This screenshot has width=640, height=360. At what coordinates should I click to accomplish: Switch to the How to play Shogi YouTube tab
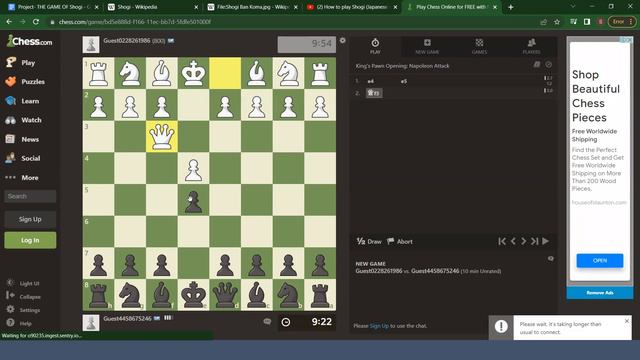[352, 7]
